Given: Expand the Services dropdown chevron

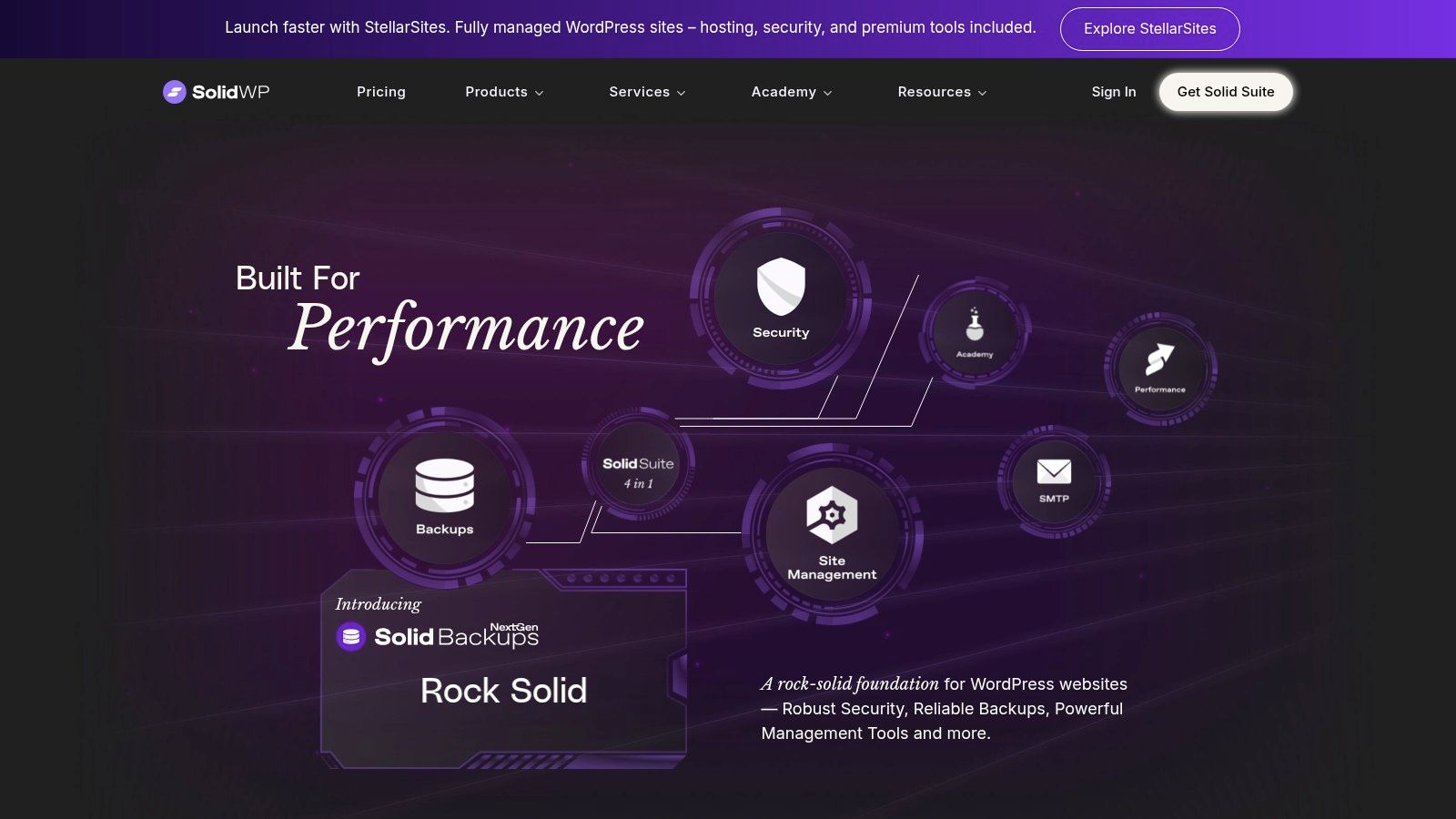Looking at the screenshot, I should (681, 93).
